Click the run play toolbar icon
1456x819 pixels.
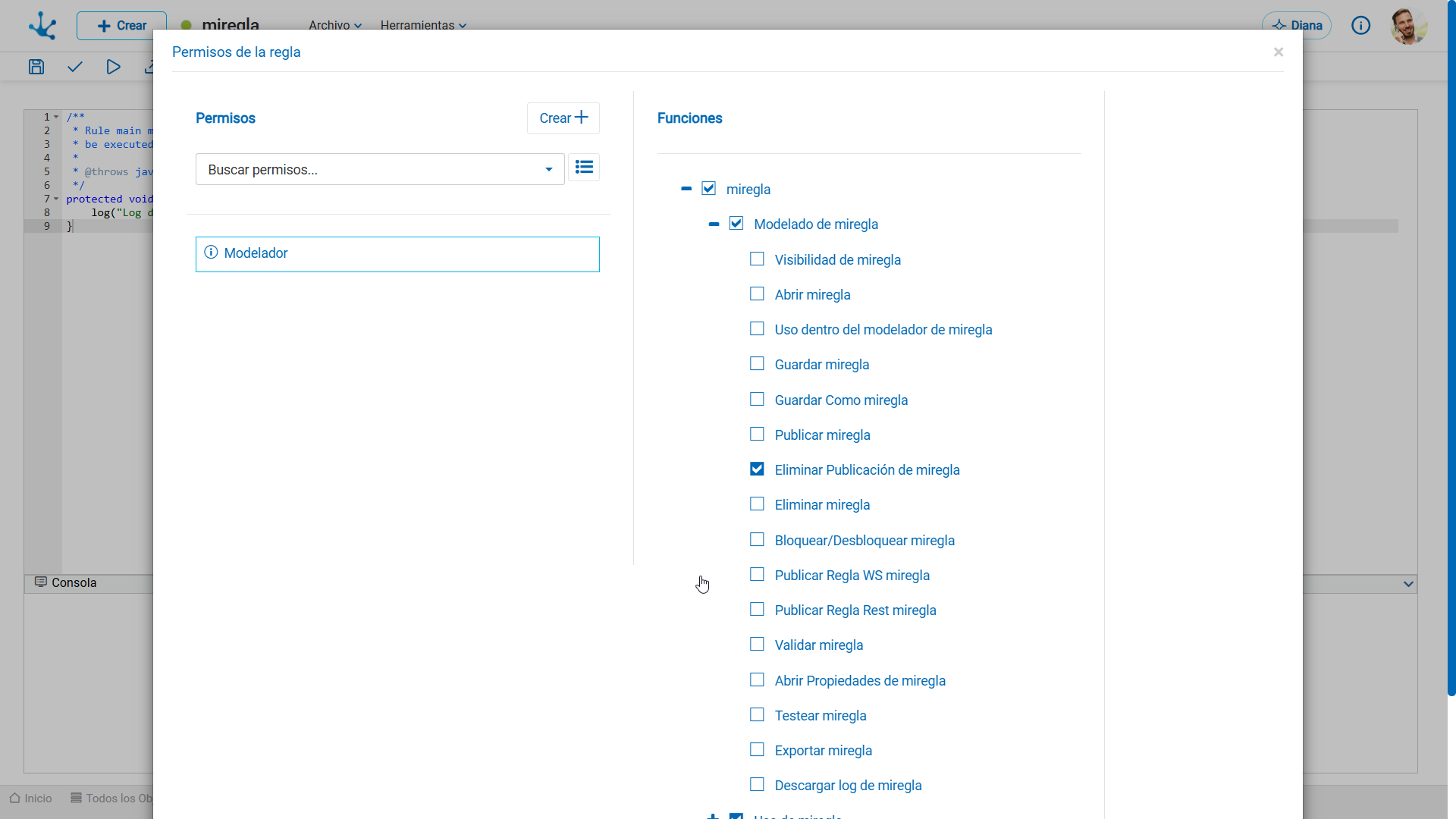(113, 67)
